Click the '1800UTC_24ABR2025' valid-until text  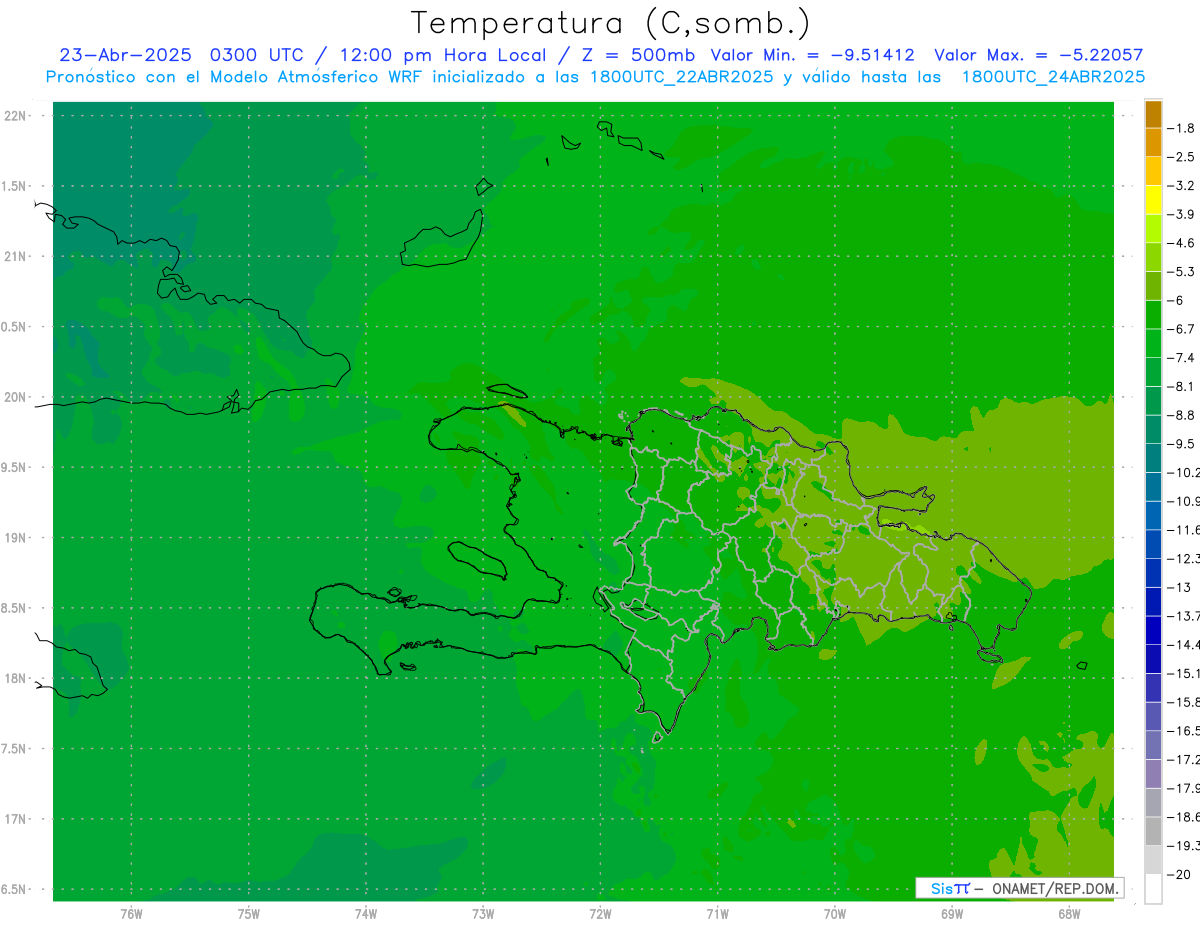(x=1053, y=77)
